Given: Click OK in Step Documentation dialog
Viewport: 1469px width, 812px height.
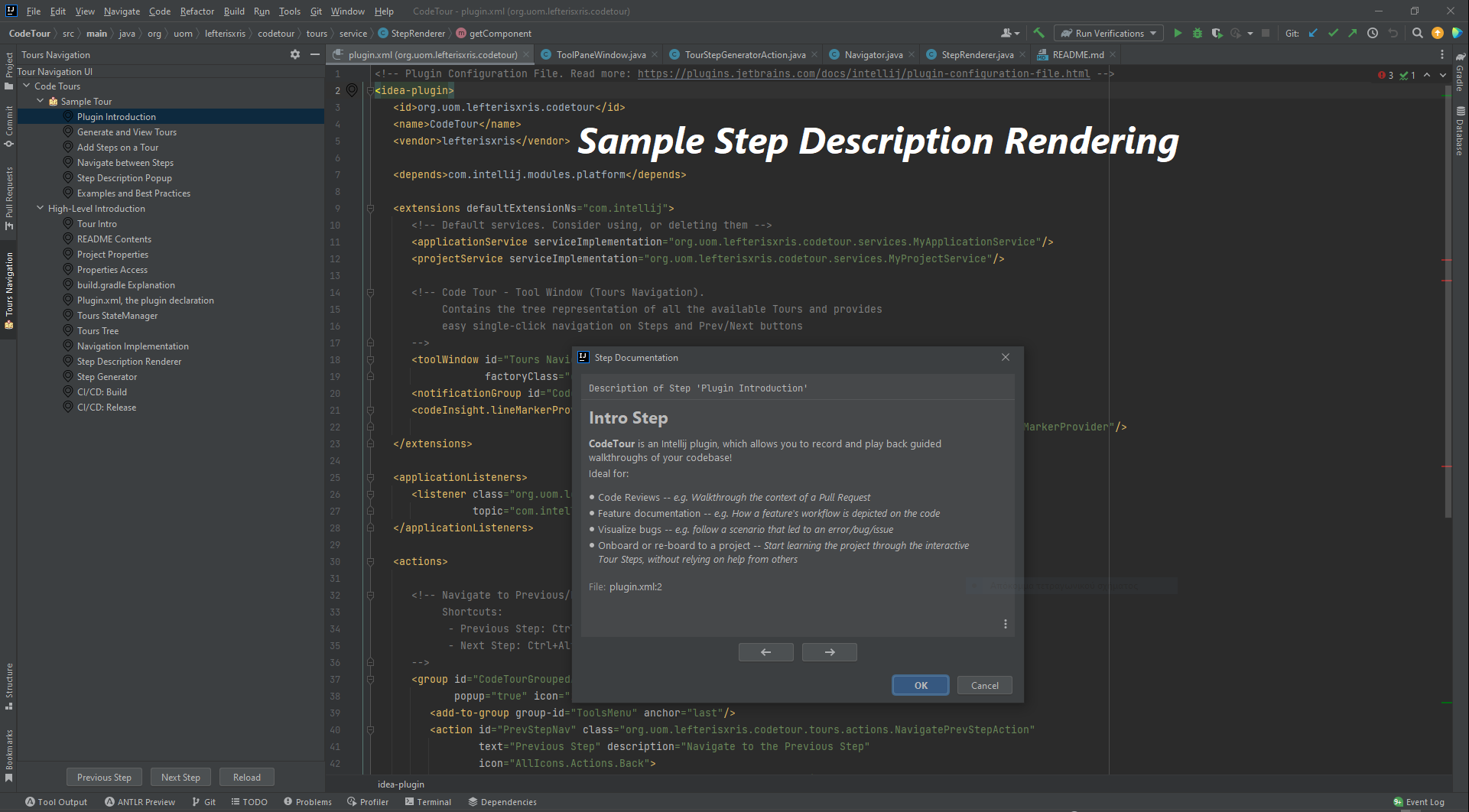Looking at the screenshot, I should (x=921, y=685).
